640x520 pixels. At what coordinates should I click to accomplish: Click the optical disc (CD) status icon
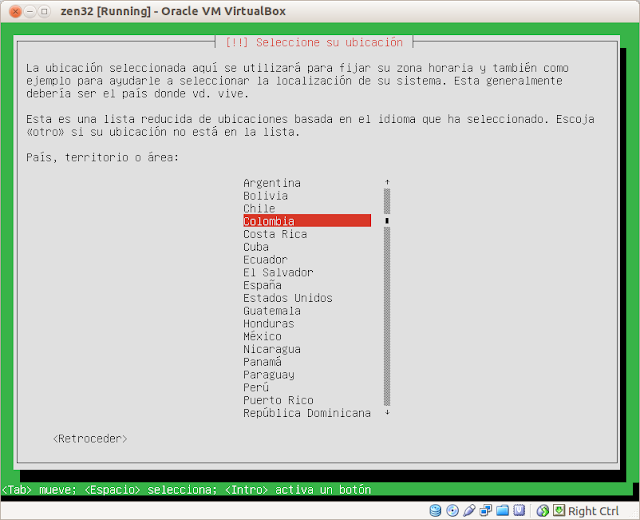[x=452, y=510]
